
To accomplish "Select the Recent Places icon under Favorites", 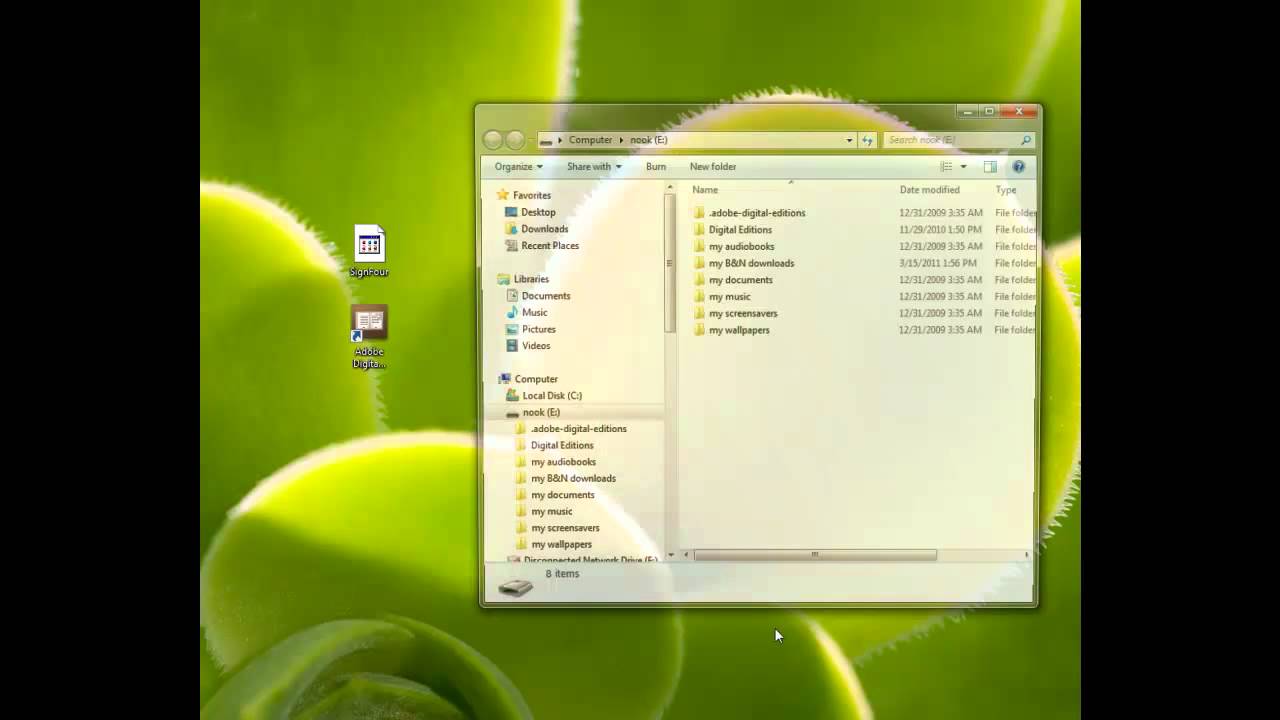I will 512,245.
